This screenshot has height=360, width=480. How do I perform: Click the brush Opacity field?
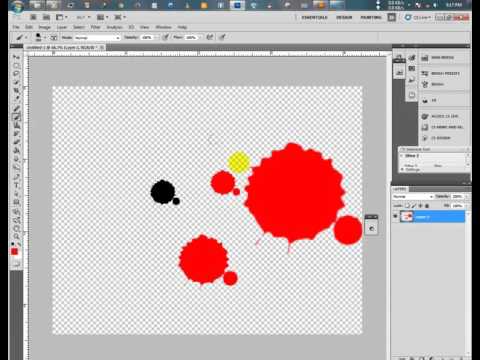(147, 37)
